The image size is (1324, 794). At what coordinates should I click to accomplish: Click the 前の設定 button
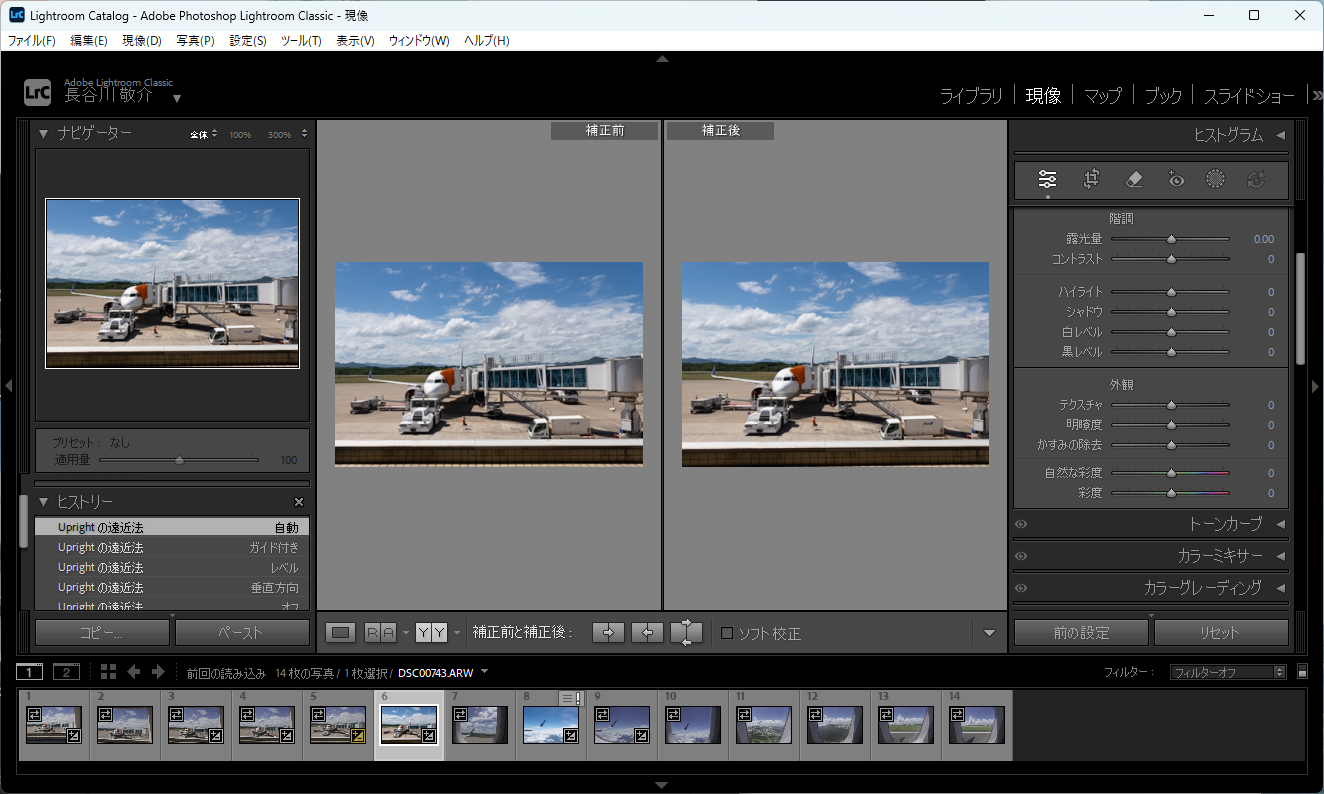click(1081, 633)
